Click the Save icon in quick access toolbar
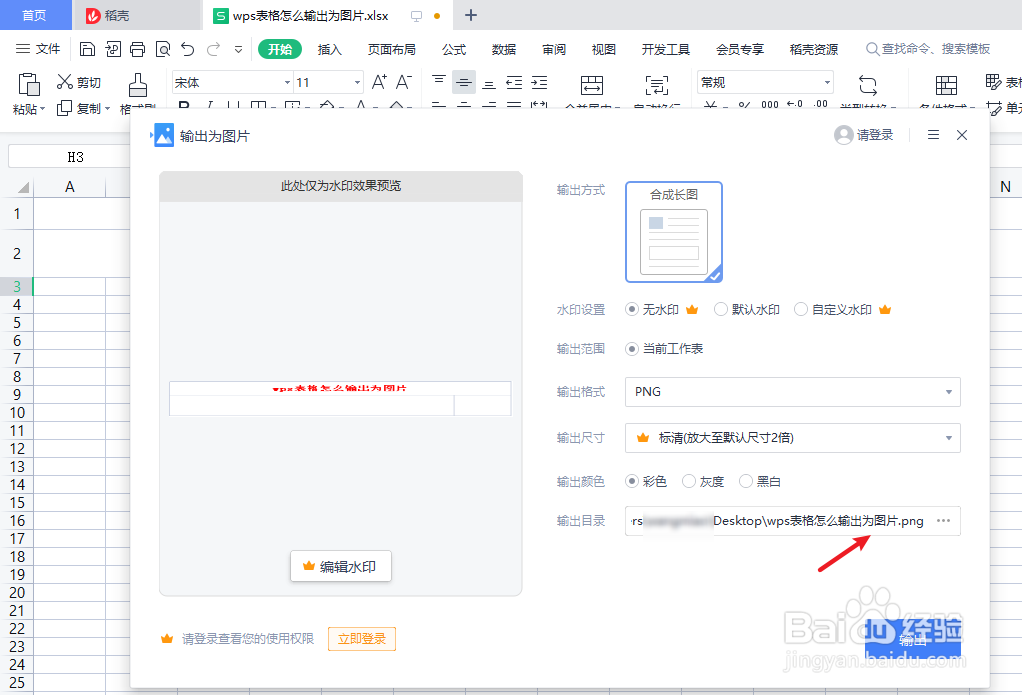Image resolution: width=1022 pixels, height=695 pixels. (x=87, y=48)
